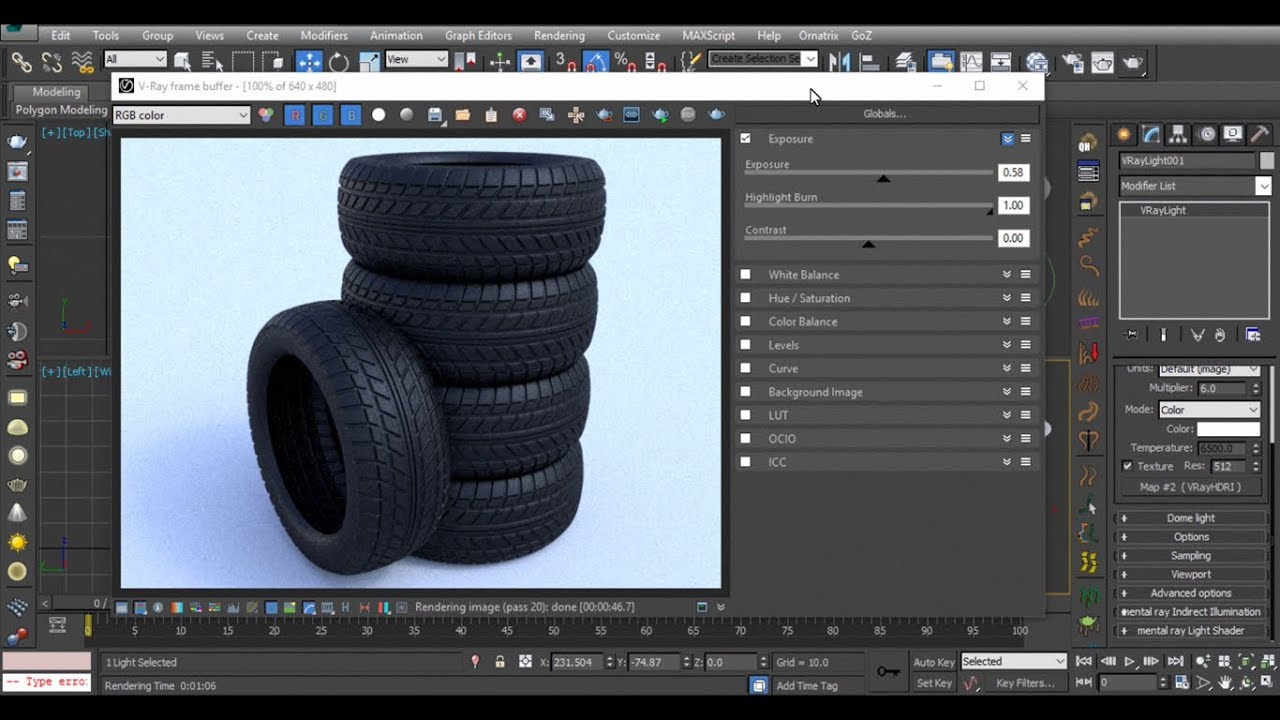Click the Mirror tool icon
1280x720 pixels.
click(x=839, y=61)
